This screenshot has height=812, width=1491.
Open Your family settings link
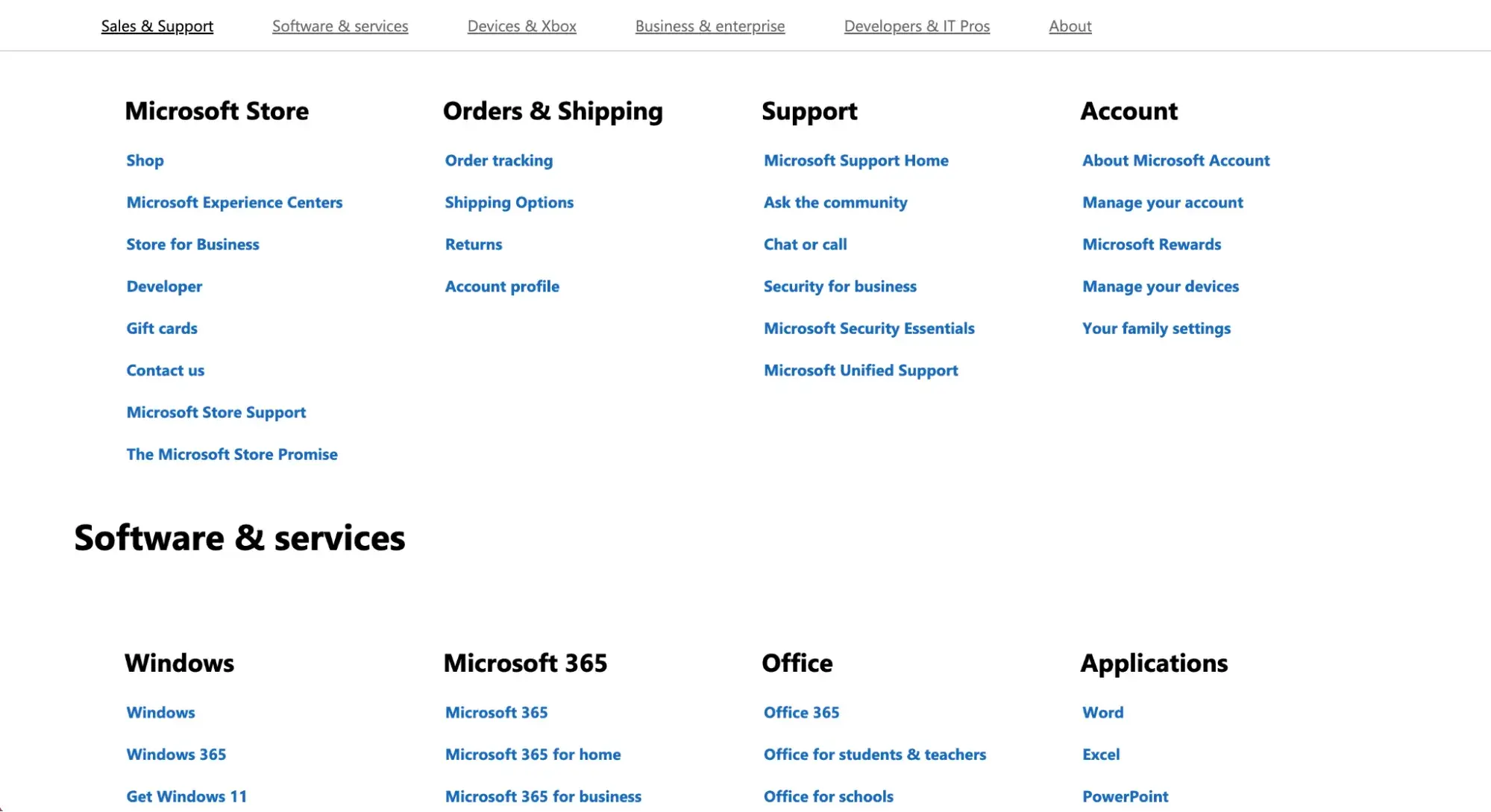pyautogui.click(x=1156, y=328)
